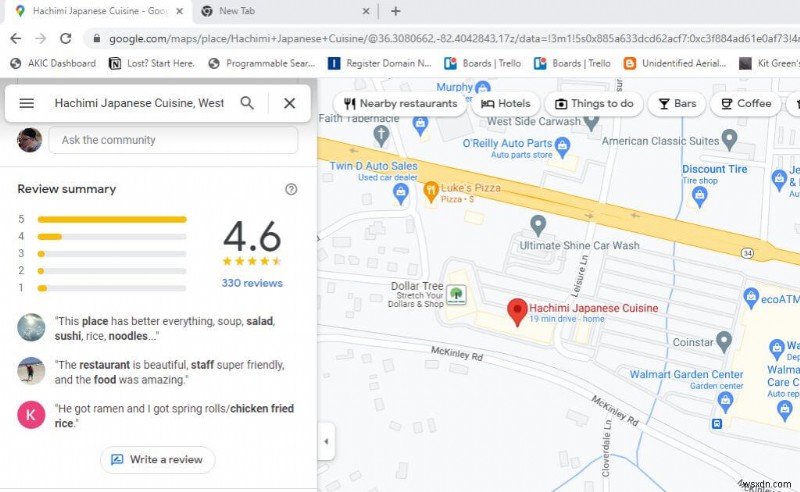Click the 4-star rating bar

pos(112,237)
